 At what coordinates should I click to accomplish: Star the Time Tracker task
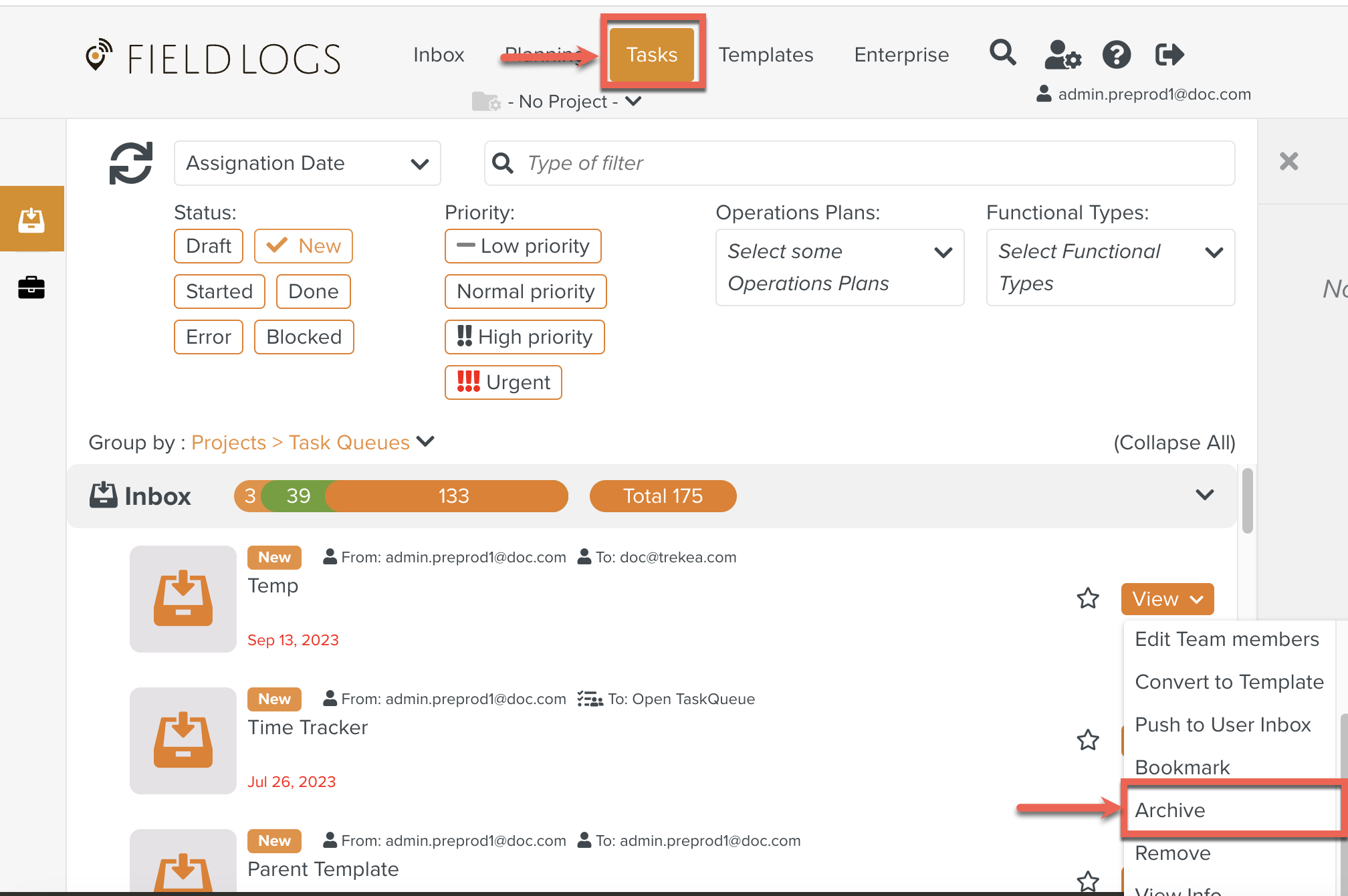tap(1088, 740)
